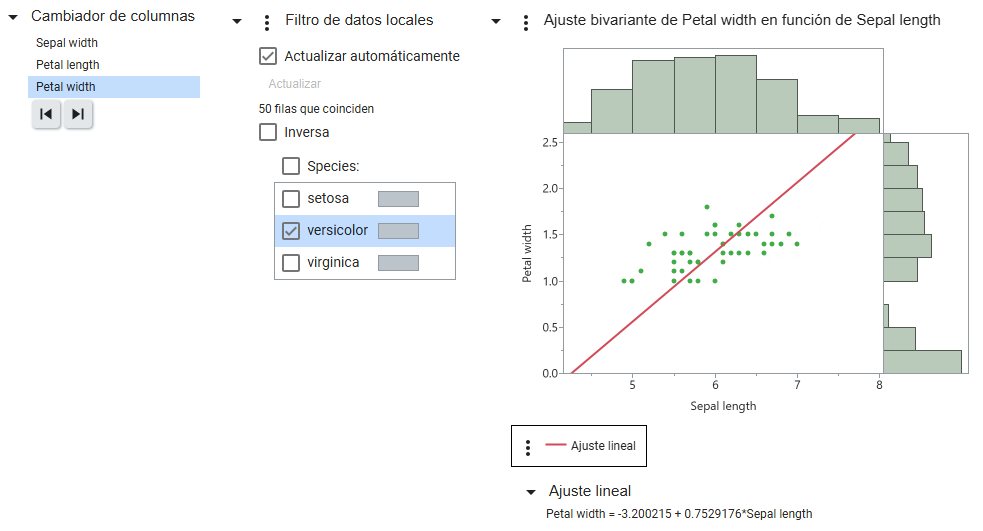Check the setosa checkbox

291,198
